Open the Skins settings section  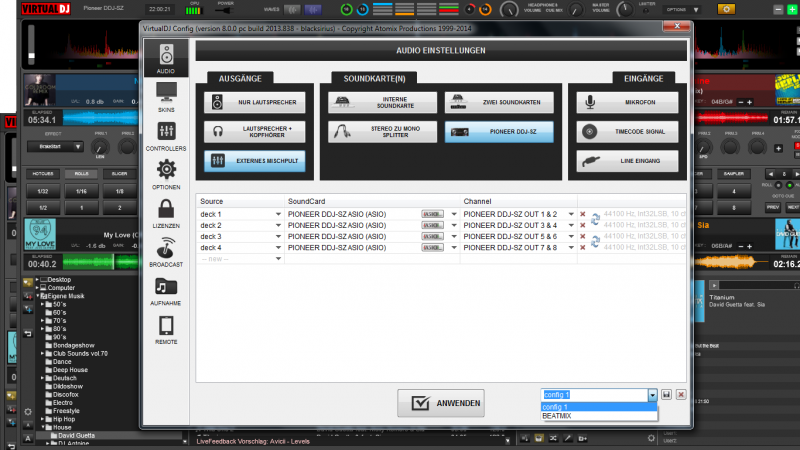[166, 97]
